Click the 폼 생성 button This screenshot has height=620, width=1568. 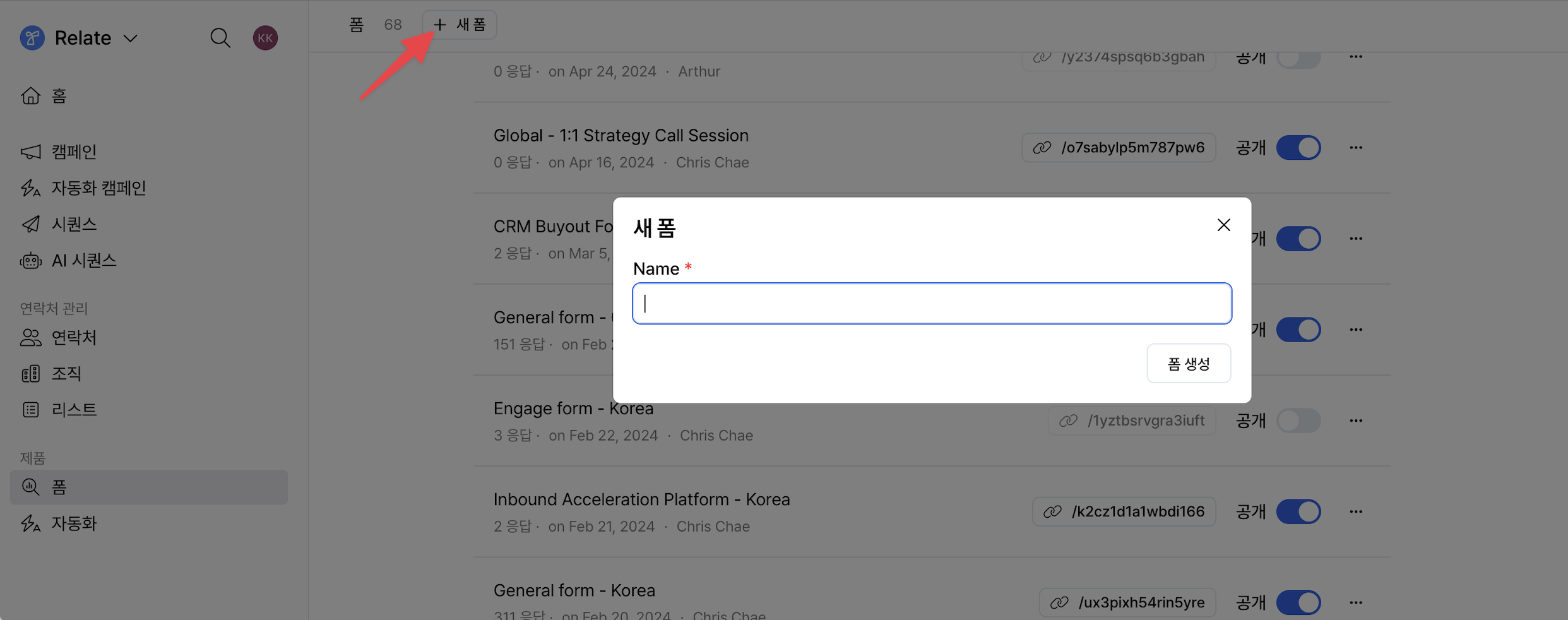tap(1189, 364)
